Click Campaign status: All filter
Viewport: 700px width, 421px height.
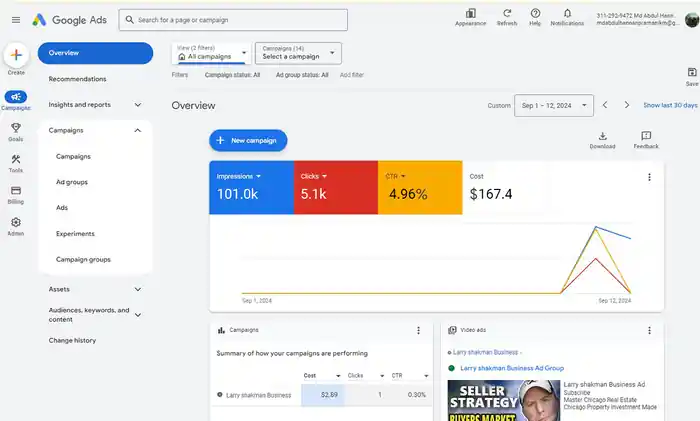(x=232, y=75)
